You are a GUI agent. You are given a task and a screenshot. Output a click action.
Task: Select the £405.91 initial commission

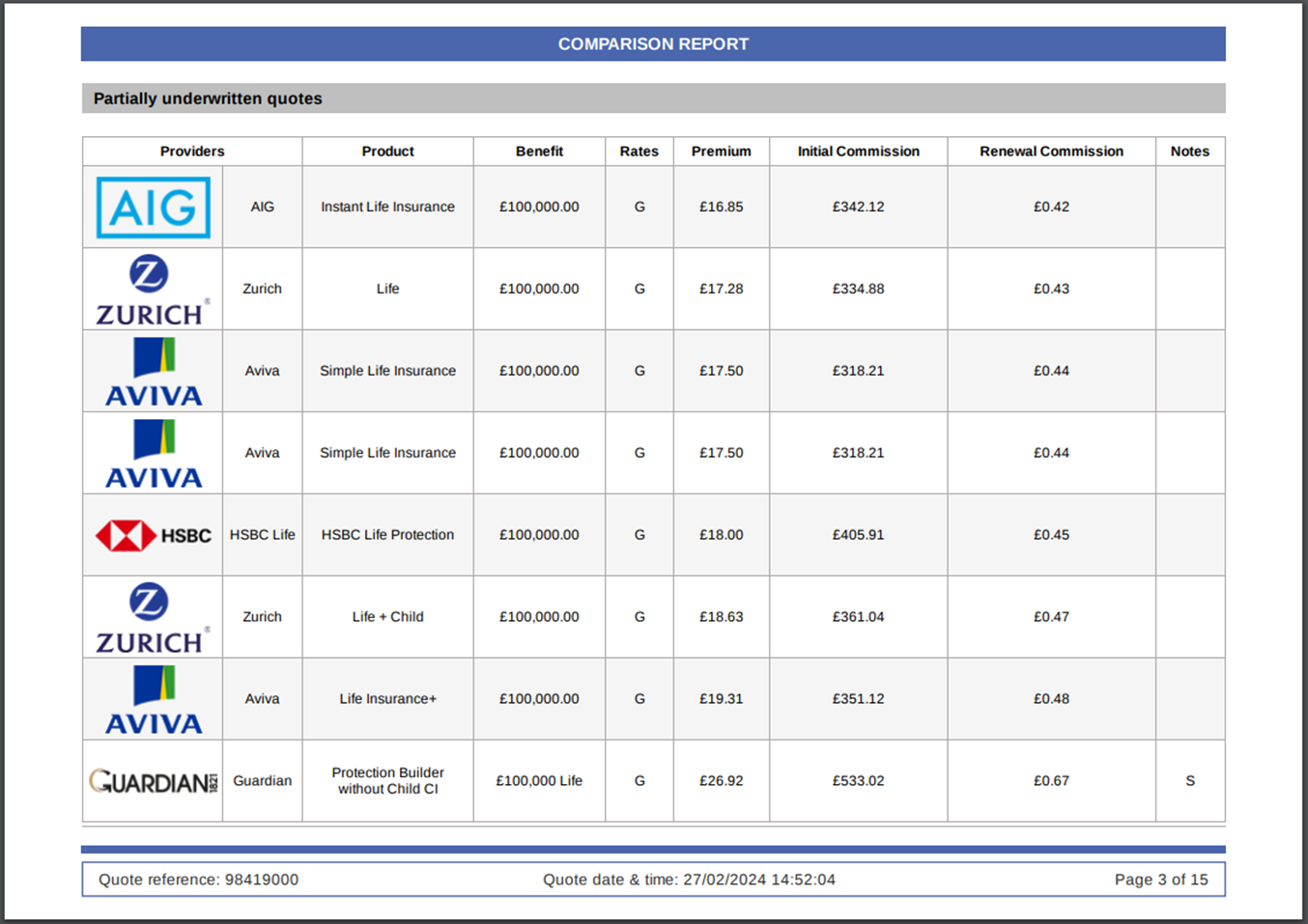(x=859, y=535)
